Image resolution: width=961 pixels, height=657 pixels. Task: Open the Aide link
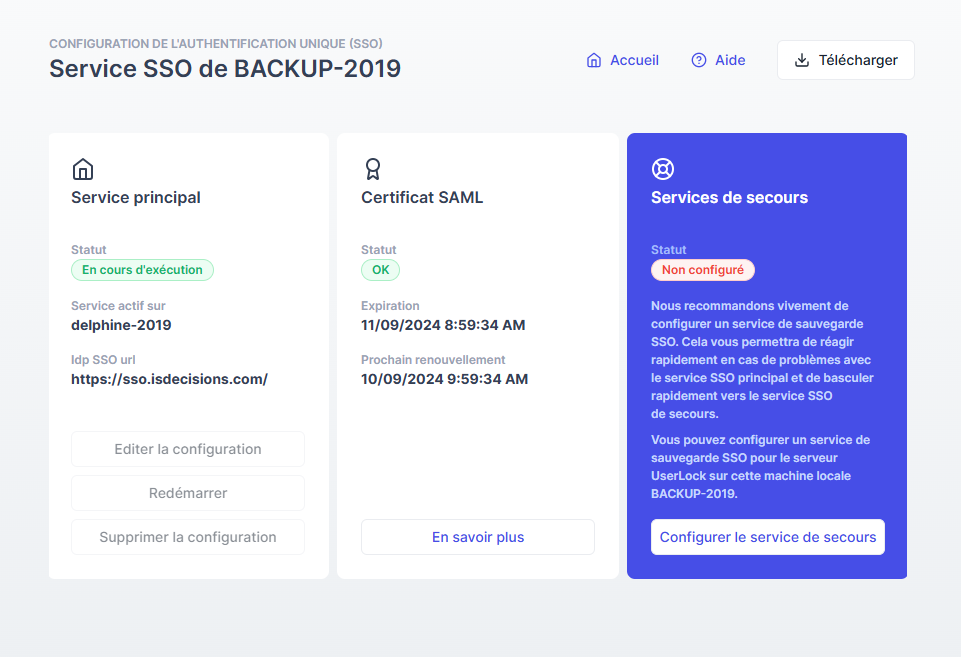click(730, 60)
